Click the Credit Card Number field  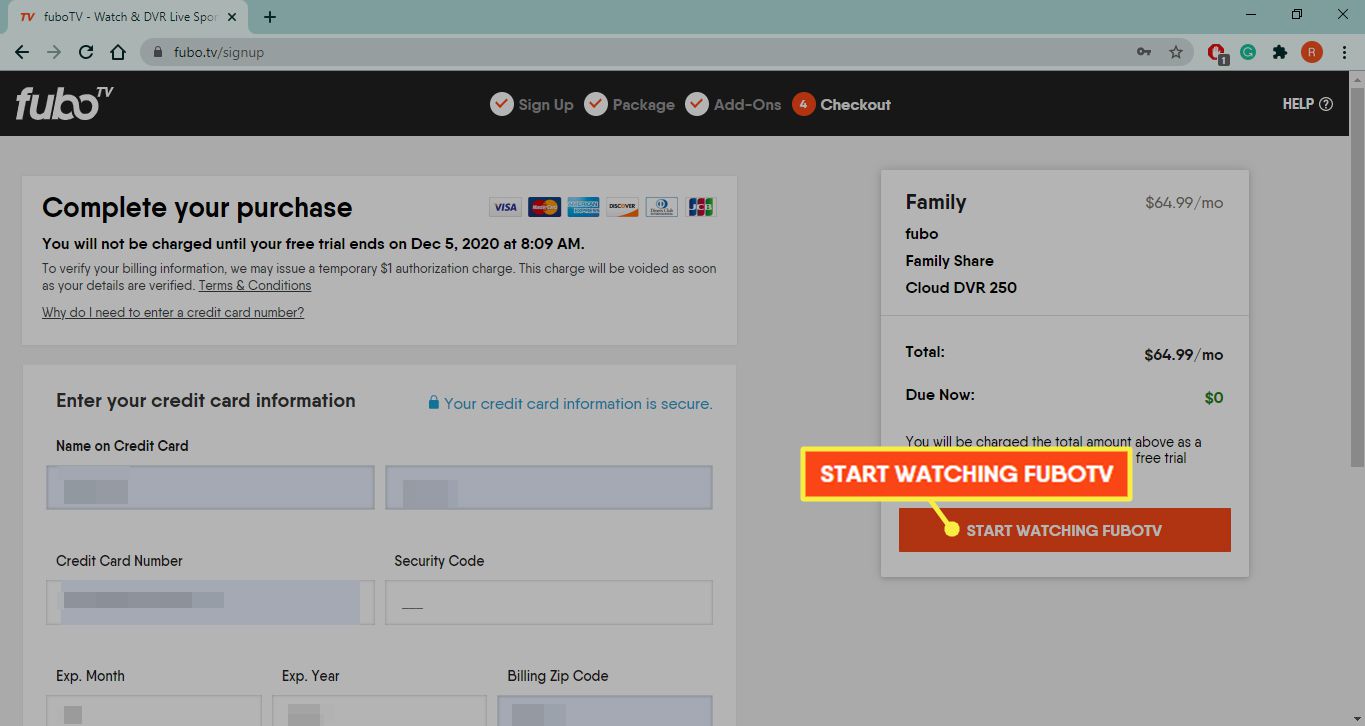tap(210, 602)
